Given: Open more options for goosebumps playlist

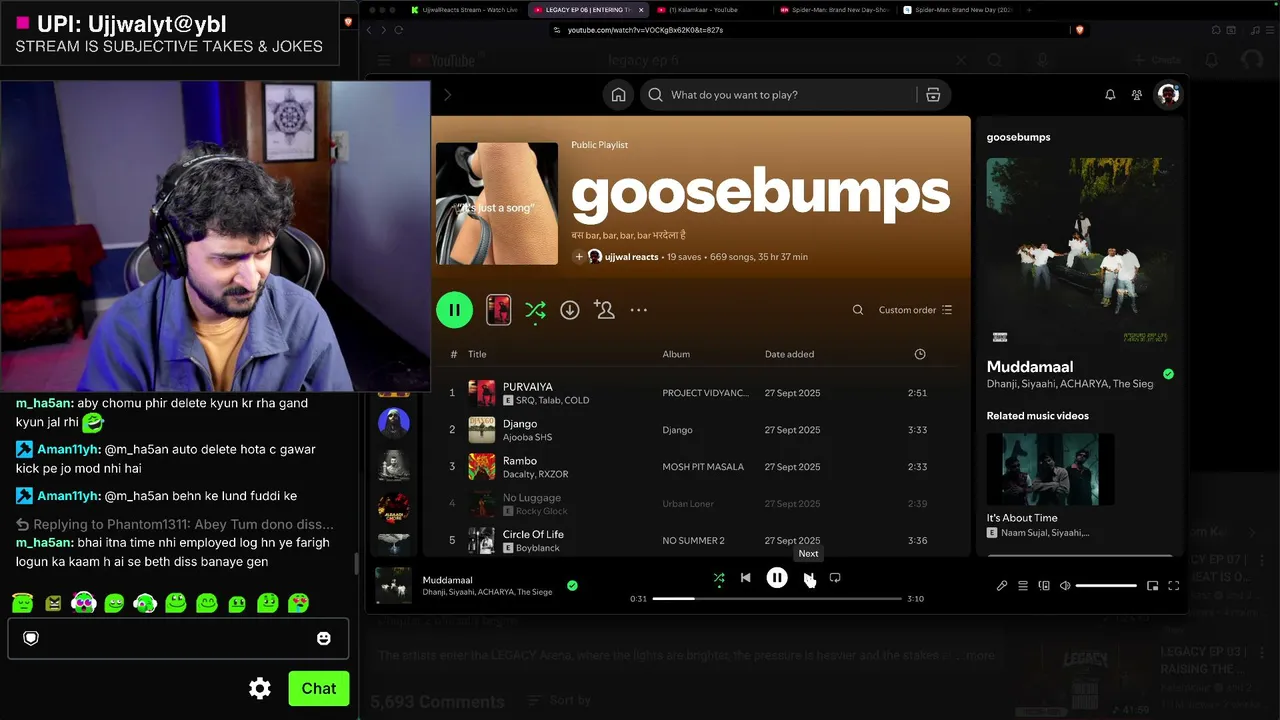Looking at the screenshot, I should (x=639, y=310).
